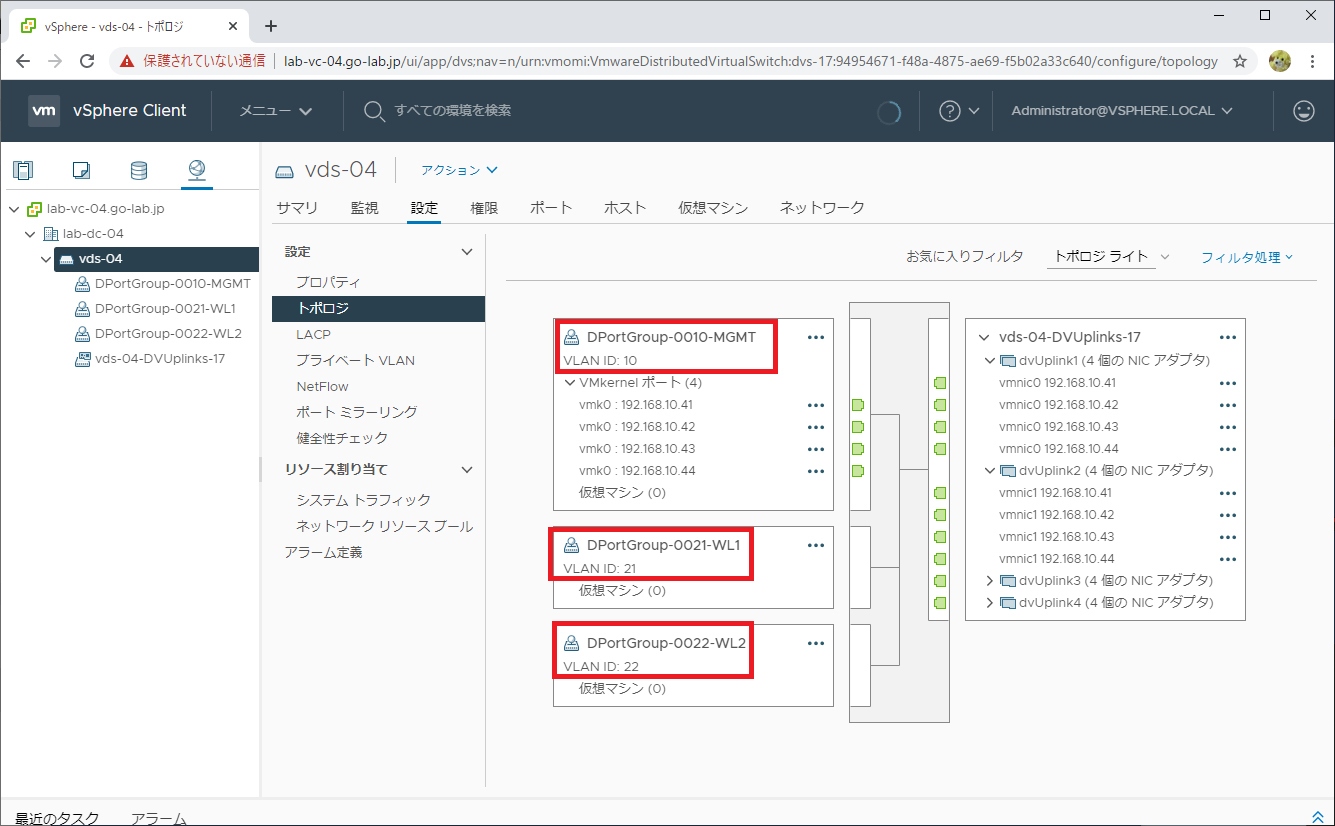Switch to the ポート tab

(551, 208)
